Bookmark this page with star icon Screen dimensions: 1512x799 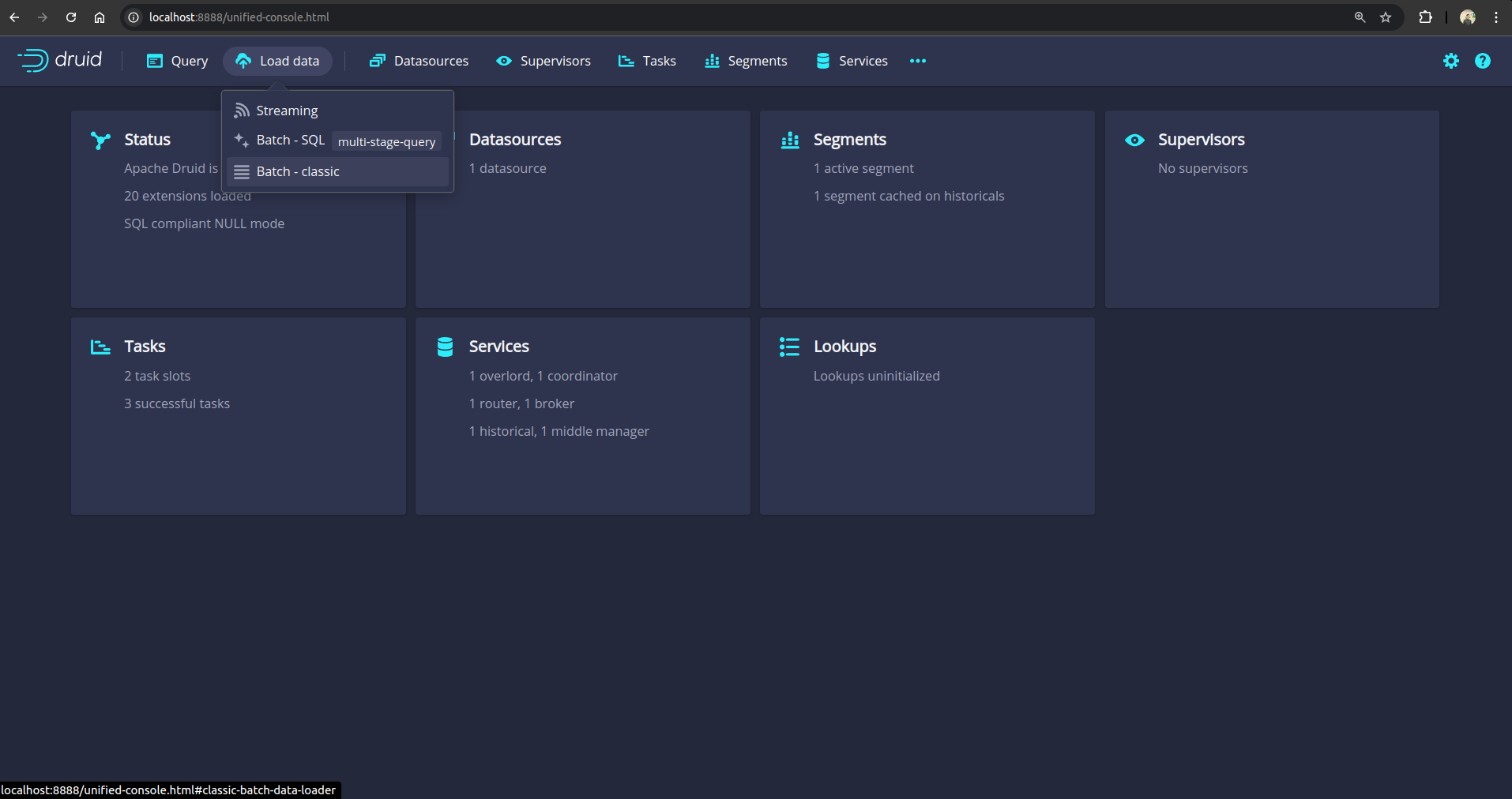coord(1385,17)
